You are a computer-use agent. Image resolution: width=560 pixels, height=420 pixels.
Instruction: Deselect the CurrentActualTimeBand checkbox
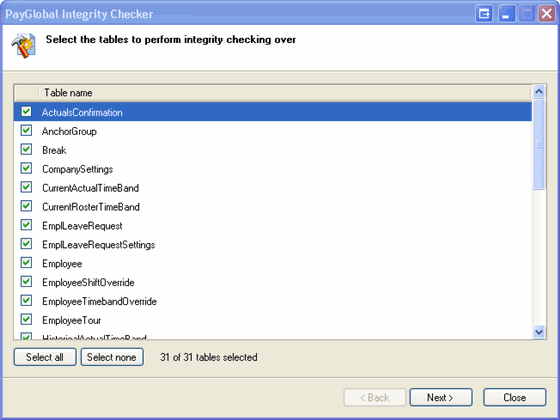coord(26,187)
